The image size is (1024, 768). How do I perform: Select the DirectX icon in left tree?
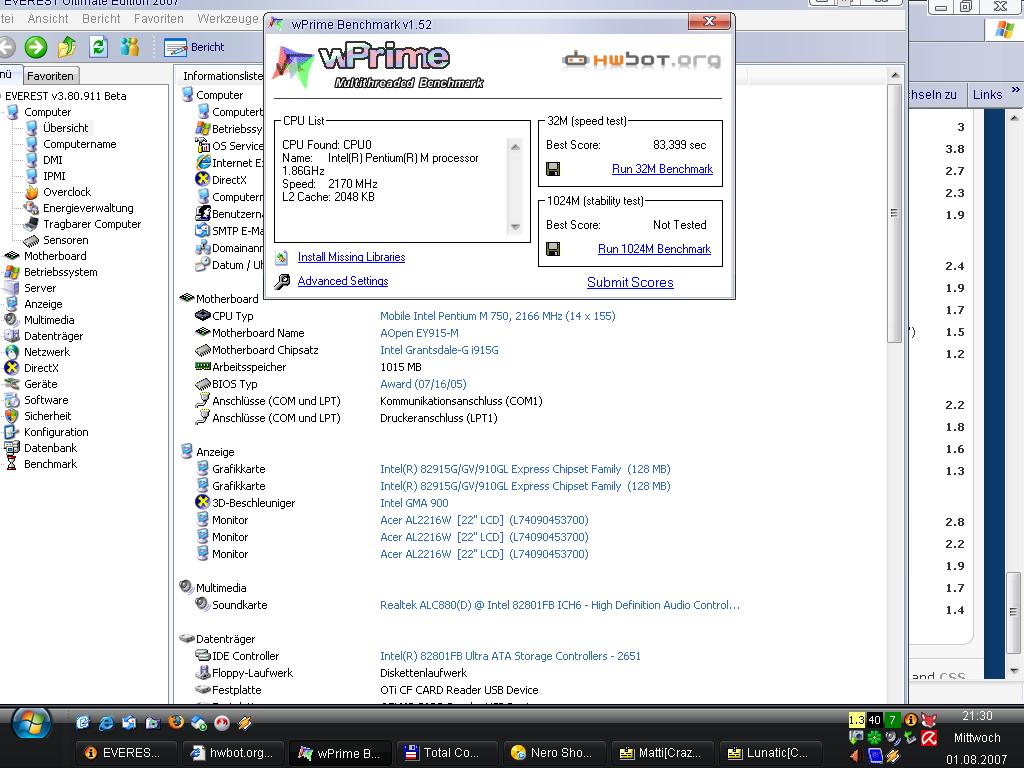tap(12, 368)
